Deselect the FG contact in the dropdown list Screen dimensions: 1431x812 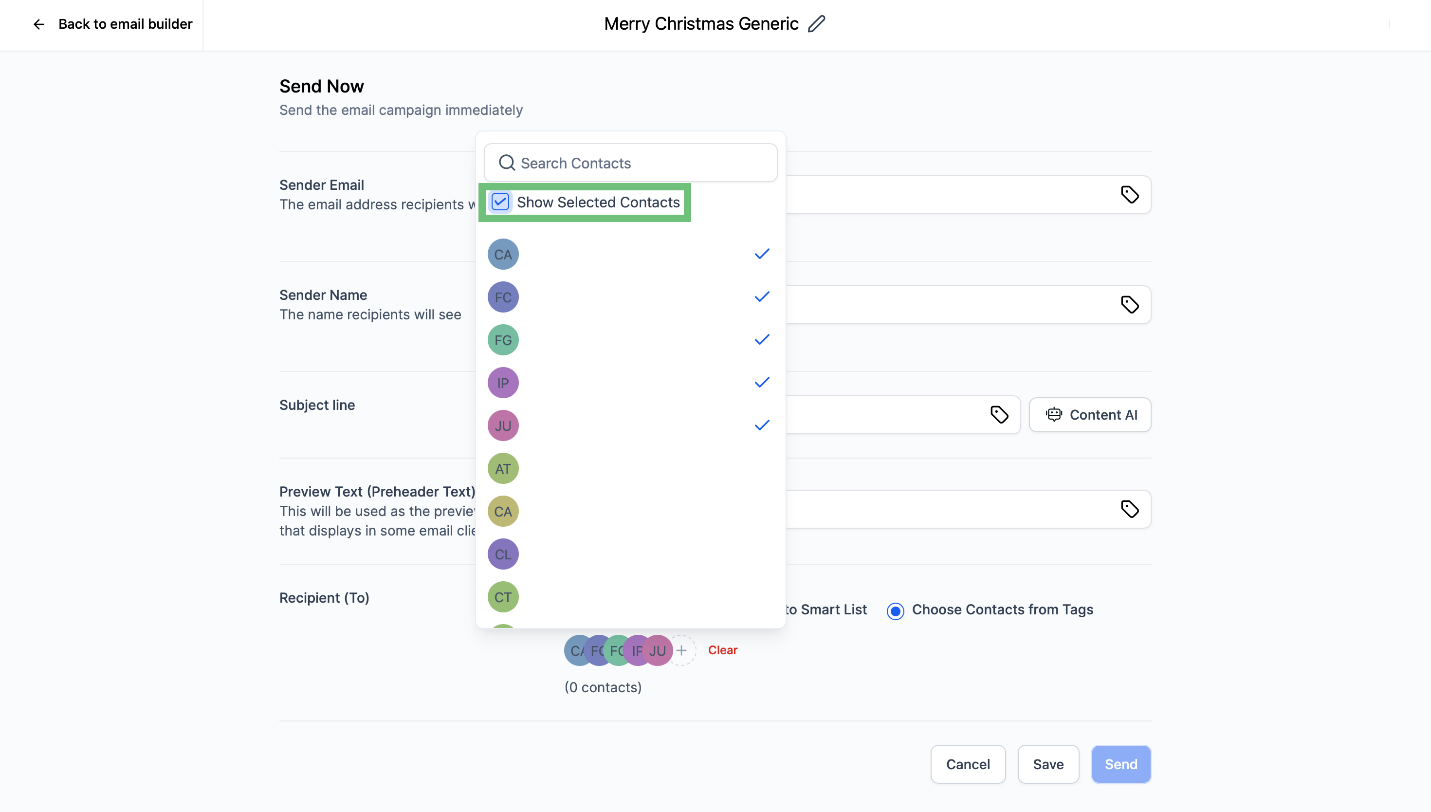pos(630,340)
